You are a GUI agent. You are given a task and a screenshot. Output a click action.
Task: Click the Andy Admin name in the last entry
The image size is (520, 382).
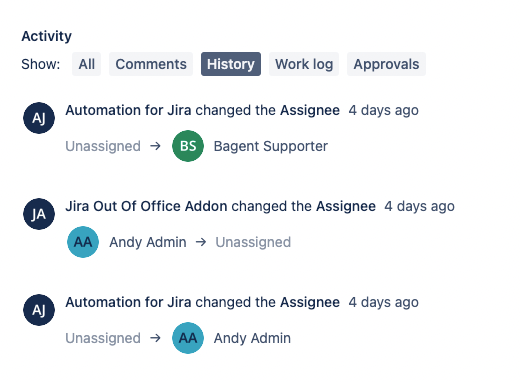click(252, 338)
